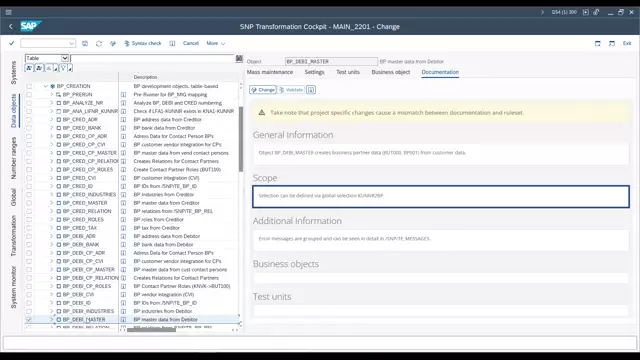Open the Number ranges side tab
Screen dimensions: 640x360
point(13,158)
